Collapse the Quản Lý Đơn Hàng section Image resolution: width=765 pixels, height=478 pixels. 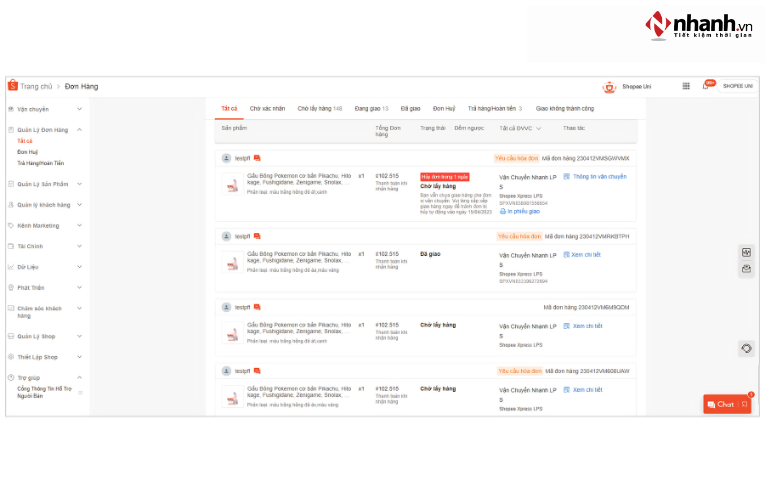[x=80, y=130]
